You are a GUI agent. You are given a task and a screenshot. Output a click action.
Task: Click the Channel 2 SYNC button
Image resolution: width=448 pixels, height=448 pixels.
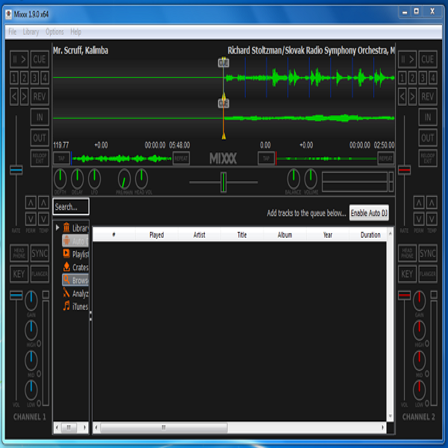[428, 254]
